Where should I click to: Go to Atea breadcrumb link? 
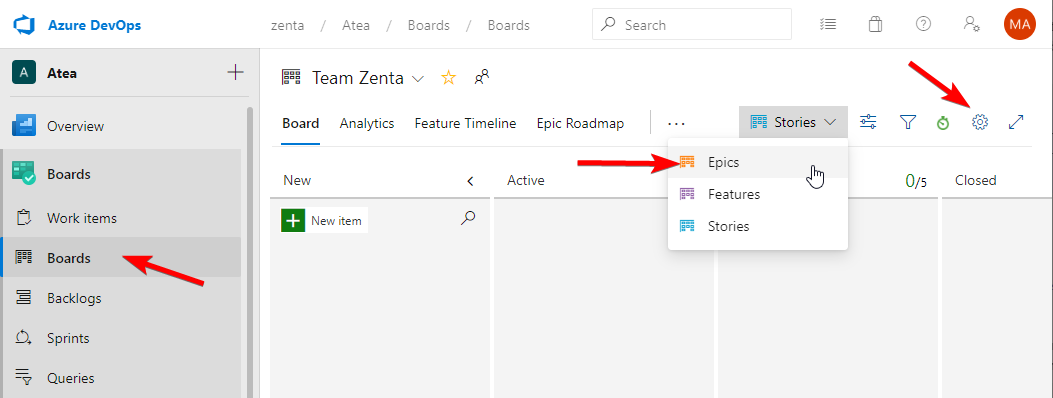[x=356, y=26]
